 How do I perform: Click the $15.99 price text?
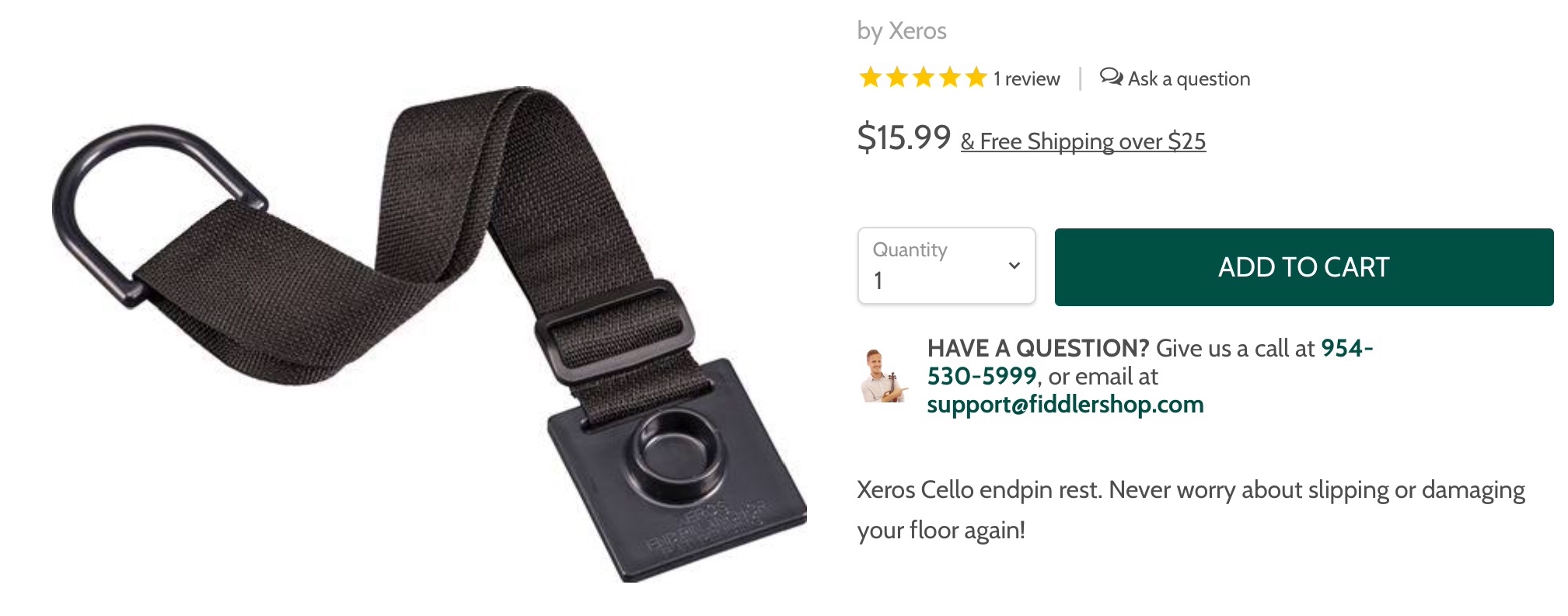pyautogui.click(x=903, y=137)
